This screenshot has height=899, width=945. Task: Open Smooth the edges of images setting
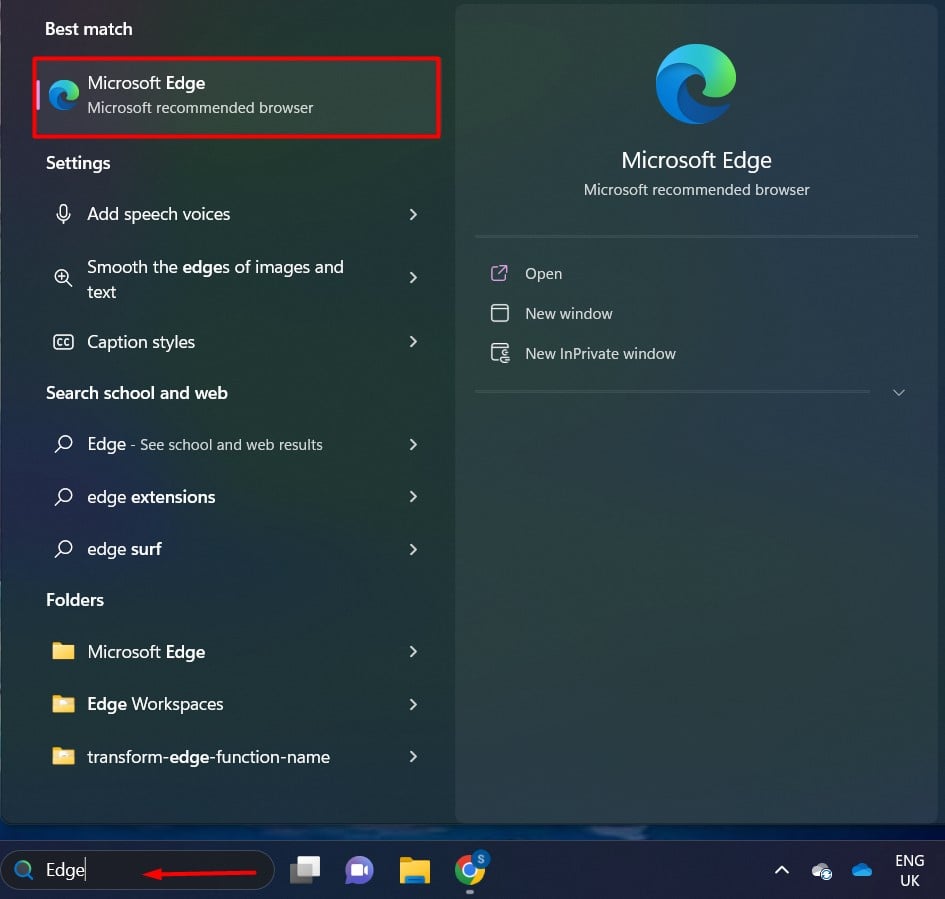(x=237, y=279)
